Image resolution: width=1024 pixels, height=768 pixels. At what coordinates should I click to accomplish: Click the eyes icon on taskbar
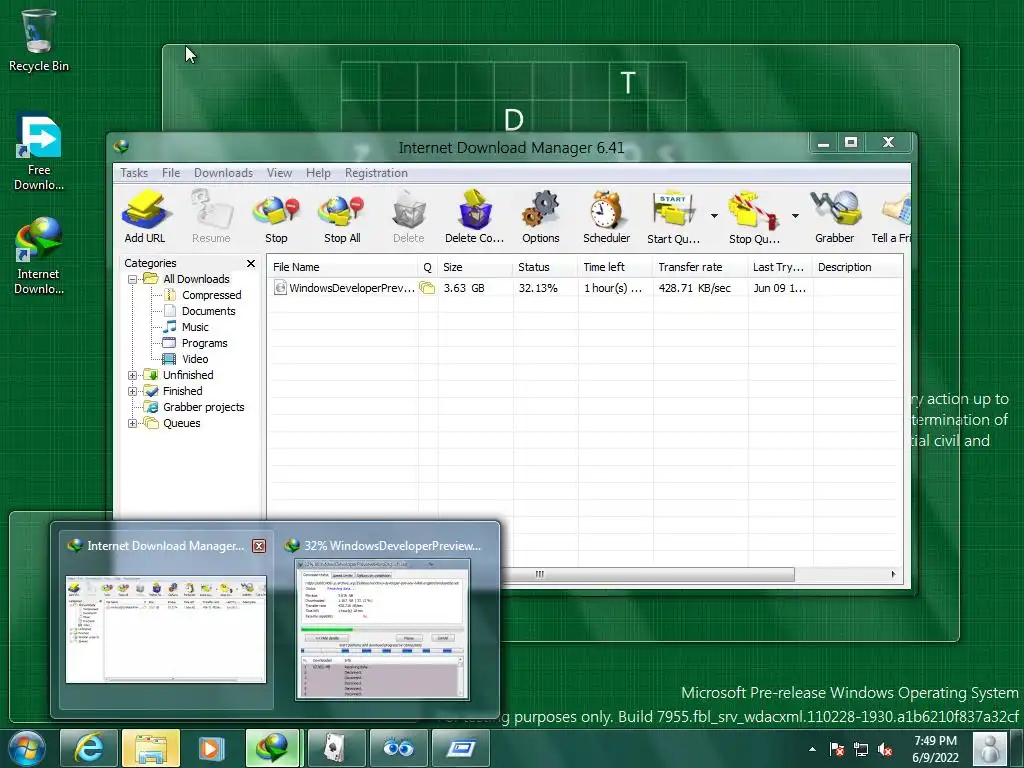click(x=398, y=748)
